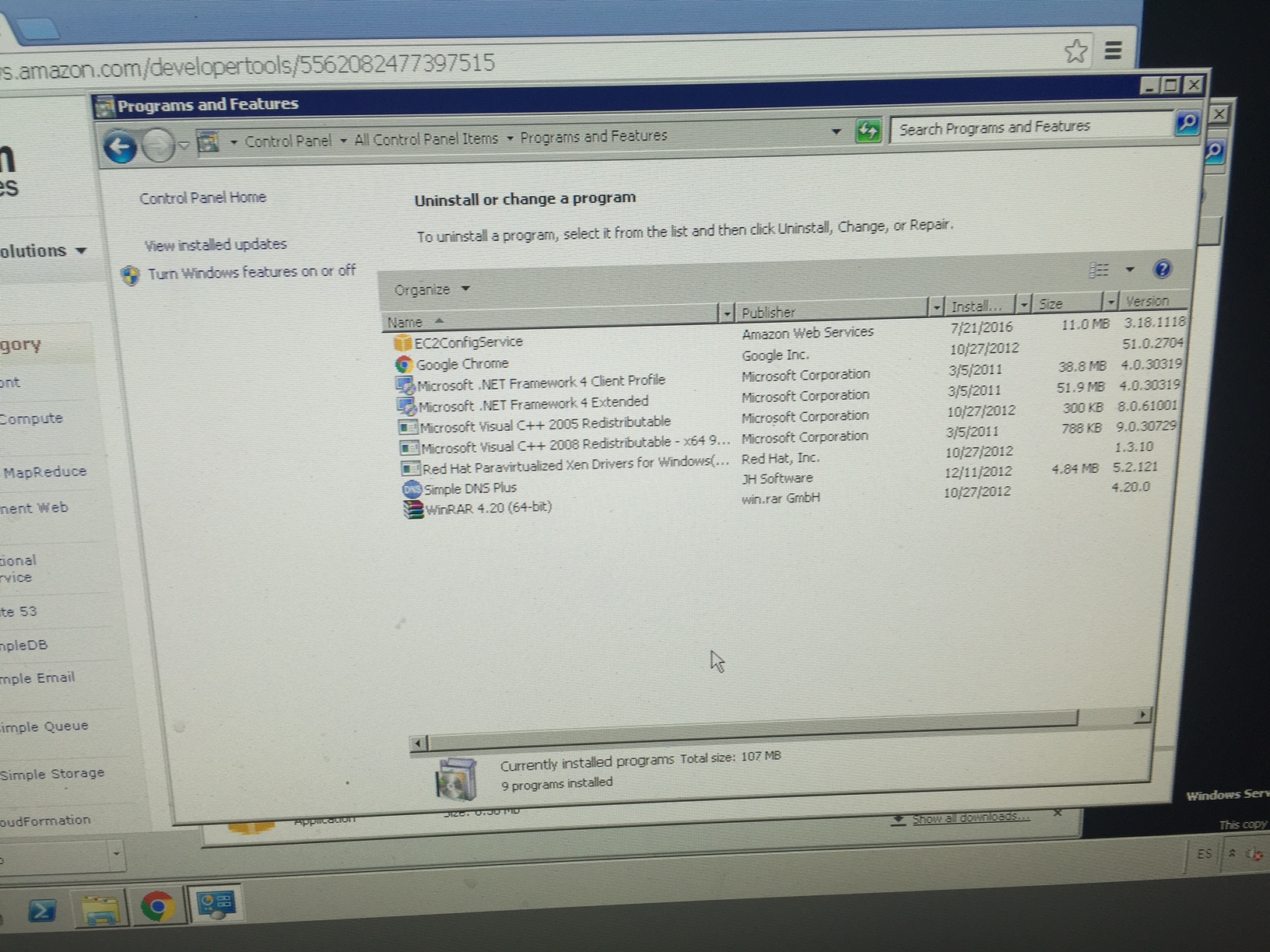The width and height of the screenshot is (1270, 952).
Task: Open the Organize menu
Action: (x=432, y=289)
